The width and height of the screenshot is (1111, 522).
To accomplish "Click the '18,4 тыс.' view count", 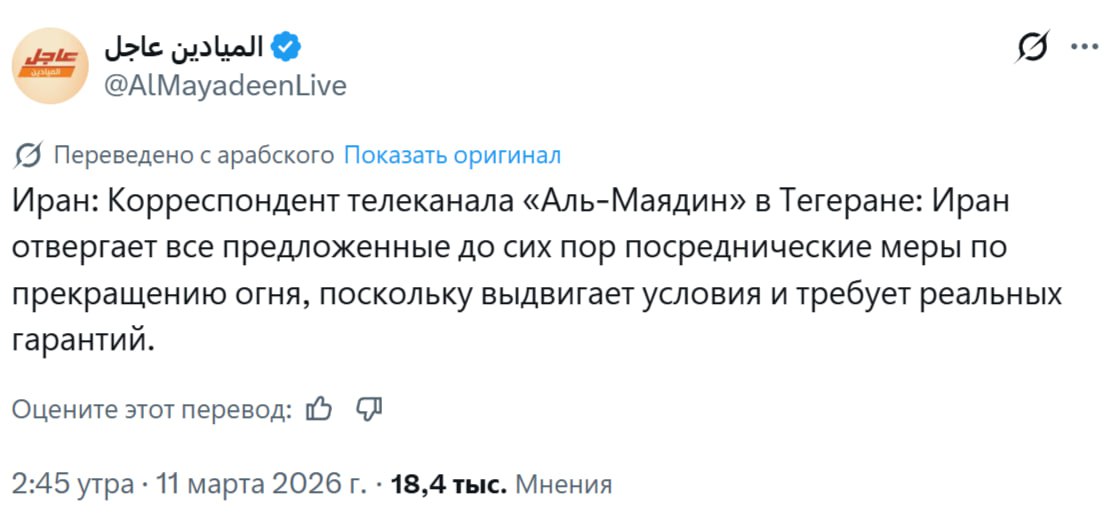I will pos(449,485).
